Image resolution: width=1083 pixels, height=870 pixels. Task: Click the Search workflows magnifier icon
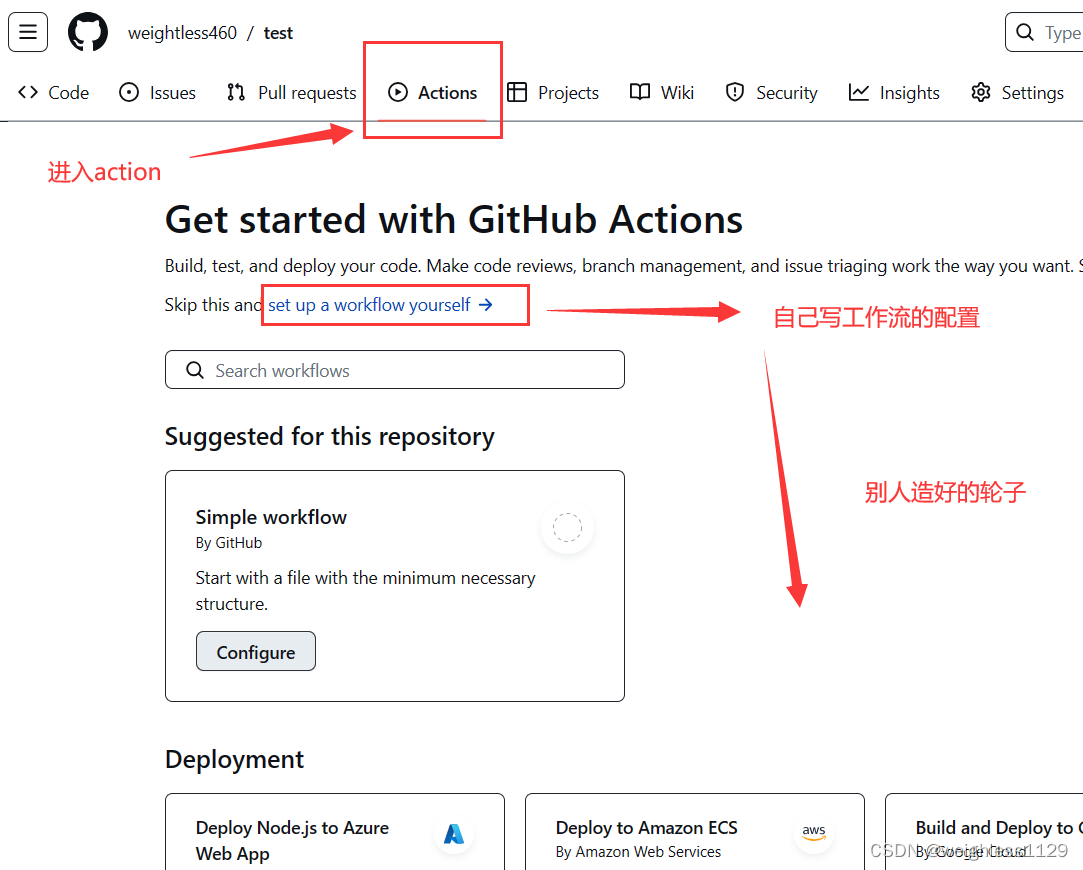(x=195, y=371)
